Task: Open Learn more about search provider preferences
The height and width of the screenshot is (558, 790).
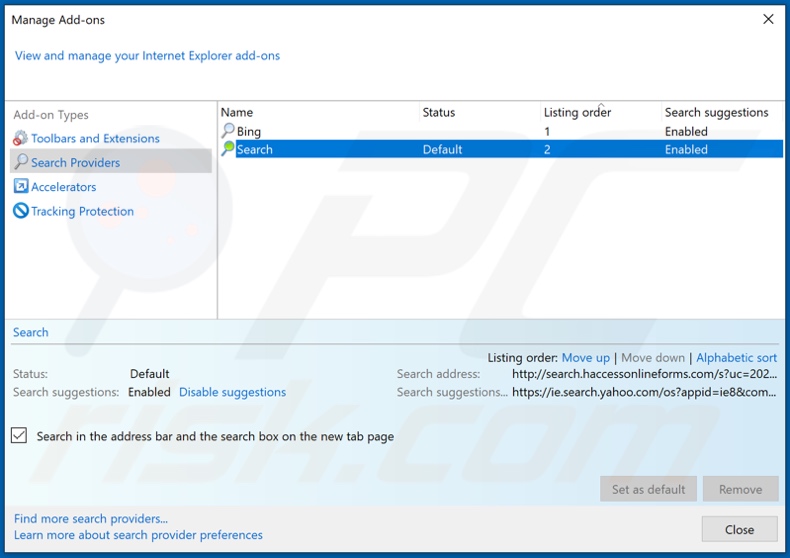Action: pyautogui.click(x=138, y=535)
